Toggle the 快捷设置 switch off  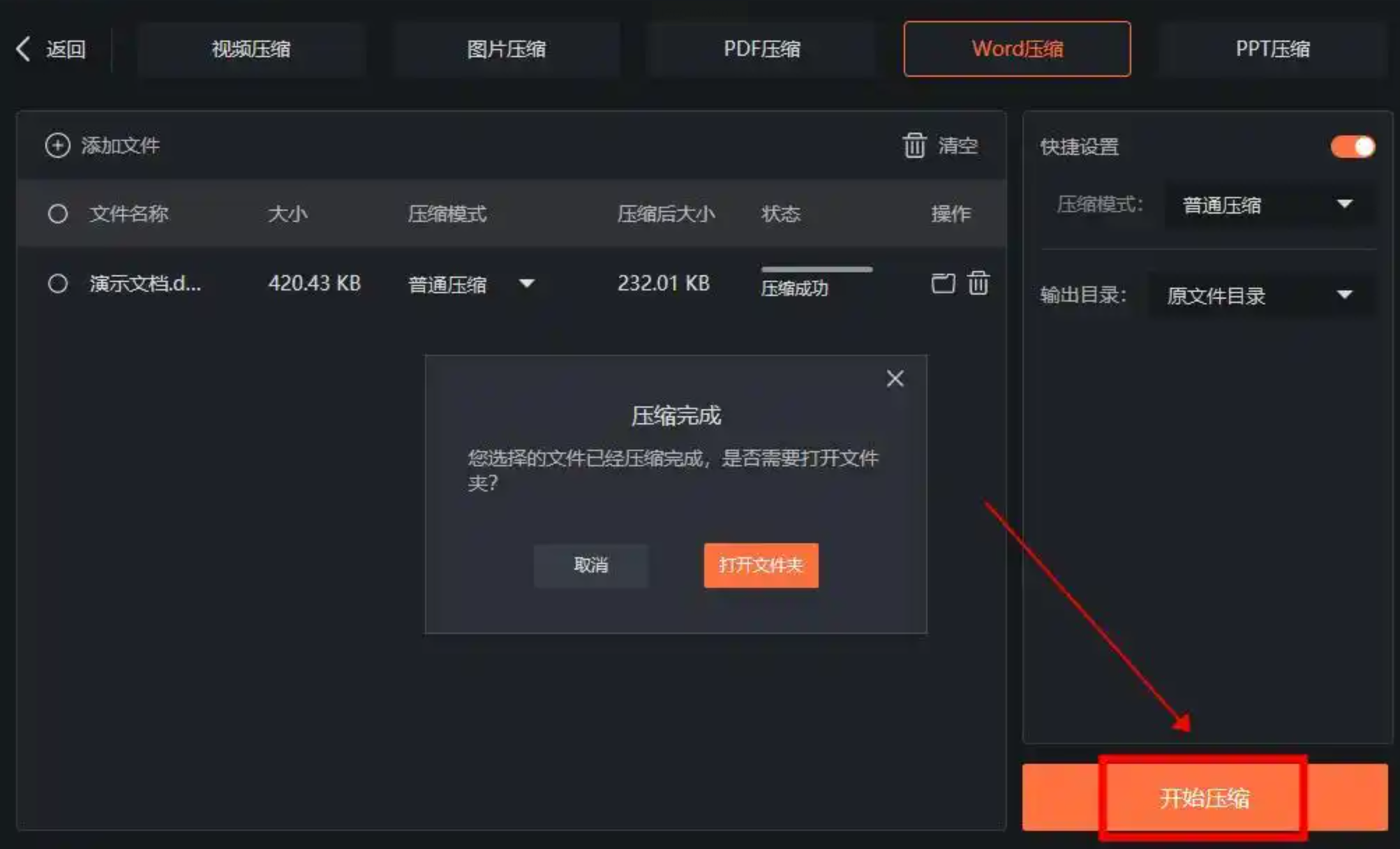pyautogui.click(x=1353, y=147)
